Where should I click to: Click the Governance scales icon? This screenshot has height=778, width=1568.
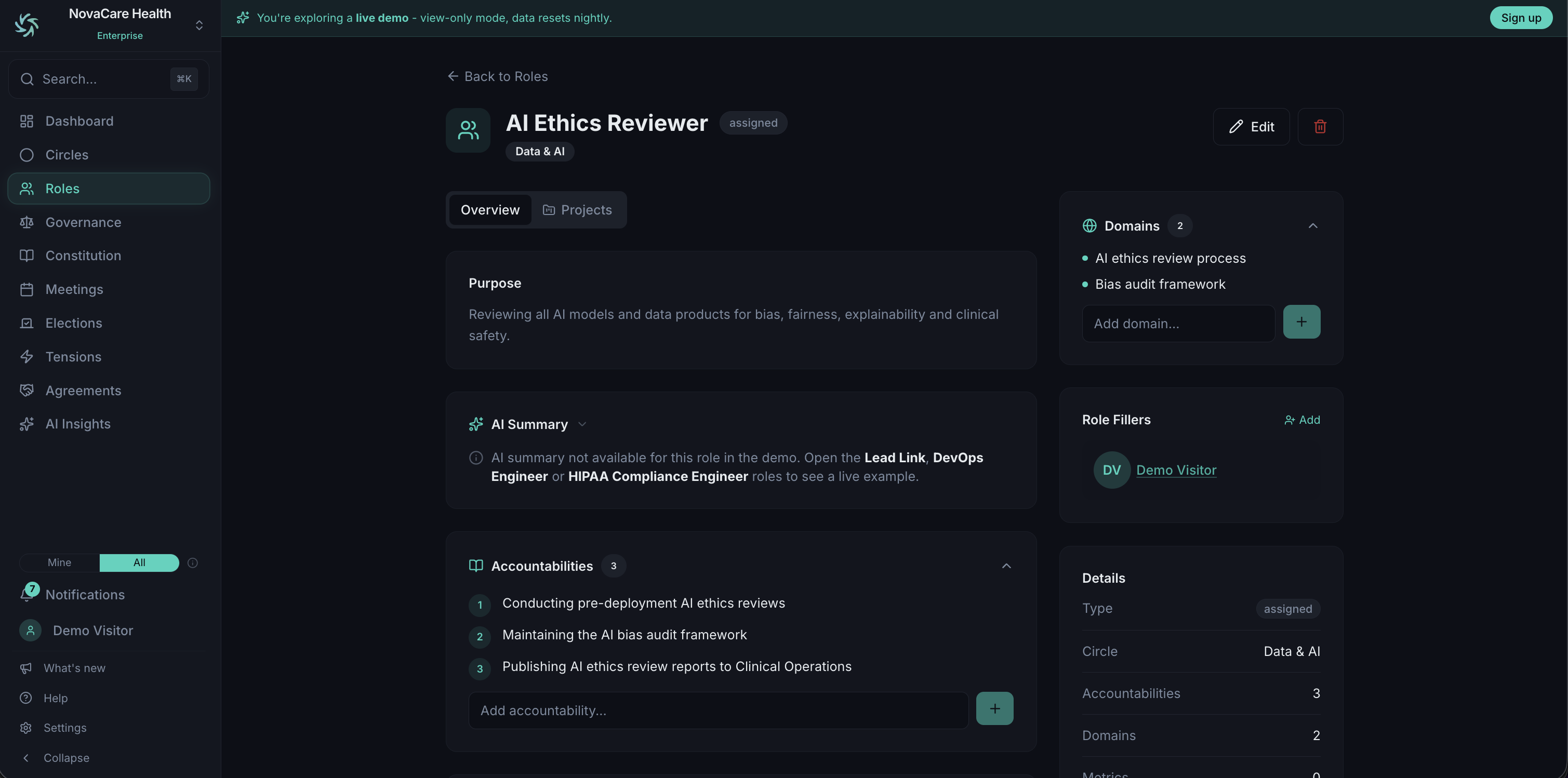(26, 222)
